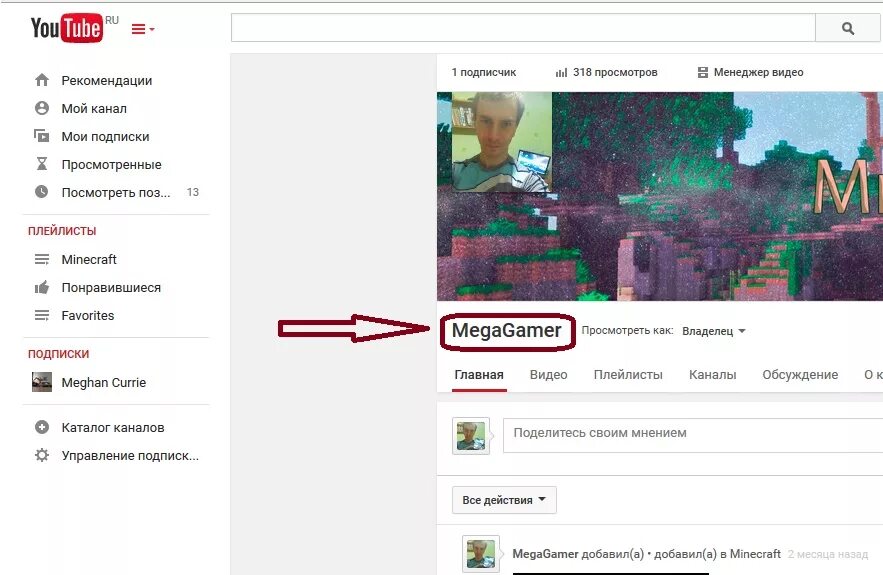Open the Все действия dropdown
The width and height of the screenshot is (883, 575).
(504, 500)
